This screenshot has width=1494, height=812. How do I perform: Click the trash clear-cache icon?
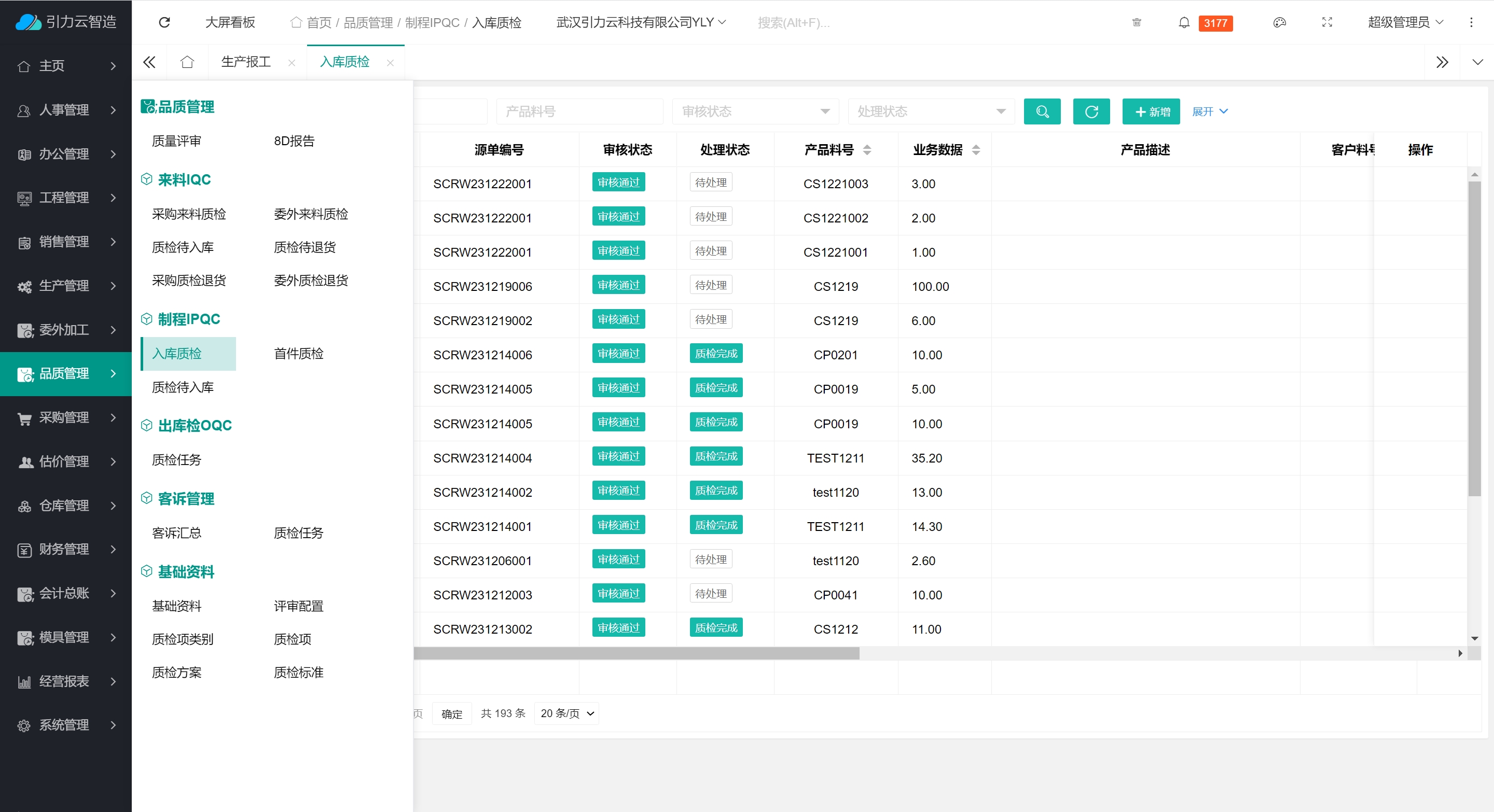tap(1136, 22)
